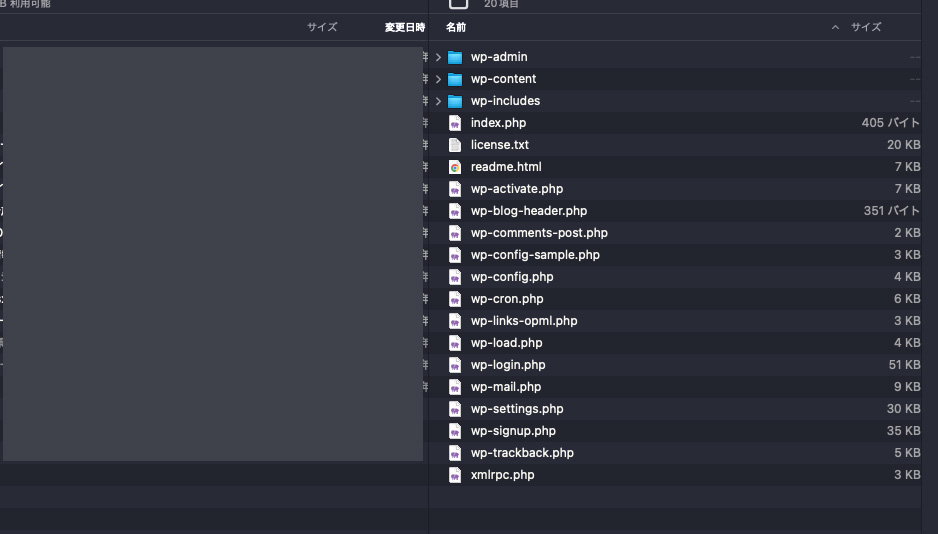Click the wp-cron.php file icon

[x=455, y=300]
